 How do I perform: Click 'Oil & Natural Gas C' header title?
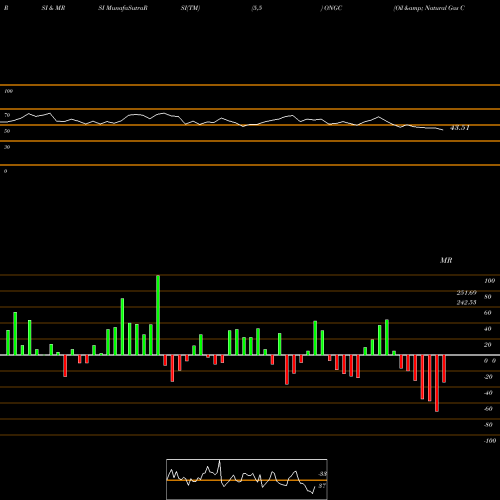429,8
